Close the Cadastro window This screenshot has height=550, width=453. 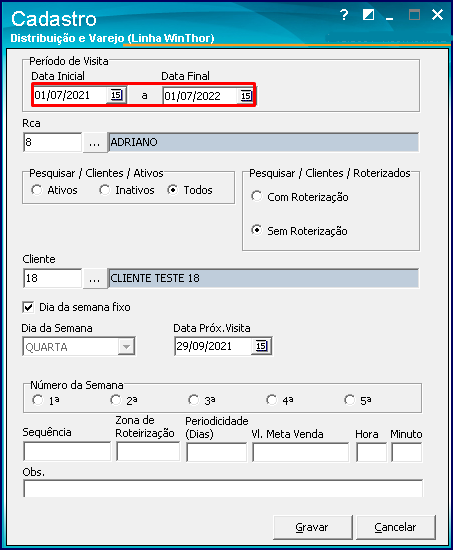pos(438,15)
